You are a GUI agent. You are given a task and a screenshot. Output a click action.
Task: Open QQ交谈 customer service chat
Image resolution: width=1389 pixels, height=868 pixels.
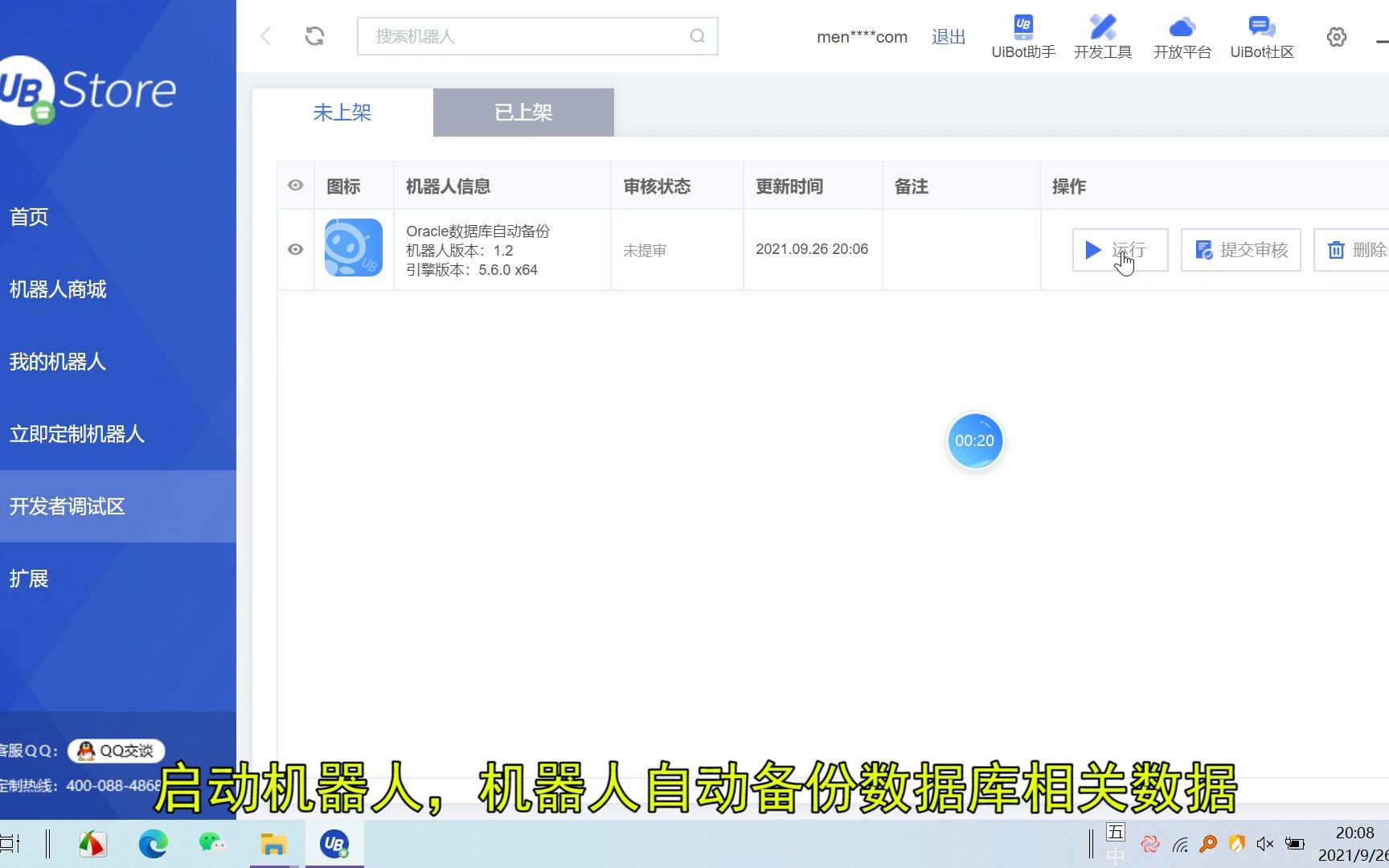(x=115, y=750)
